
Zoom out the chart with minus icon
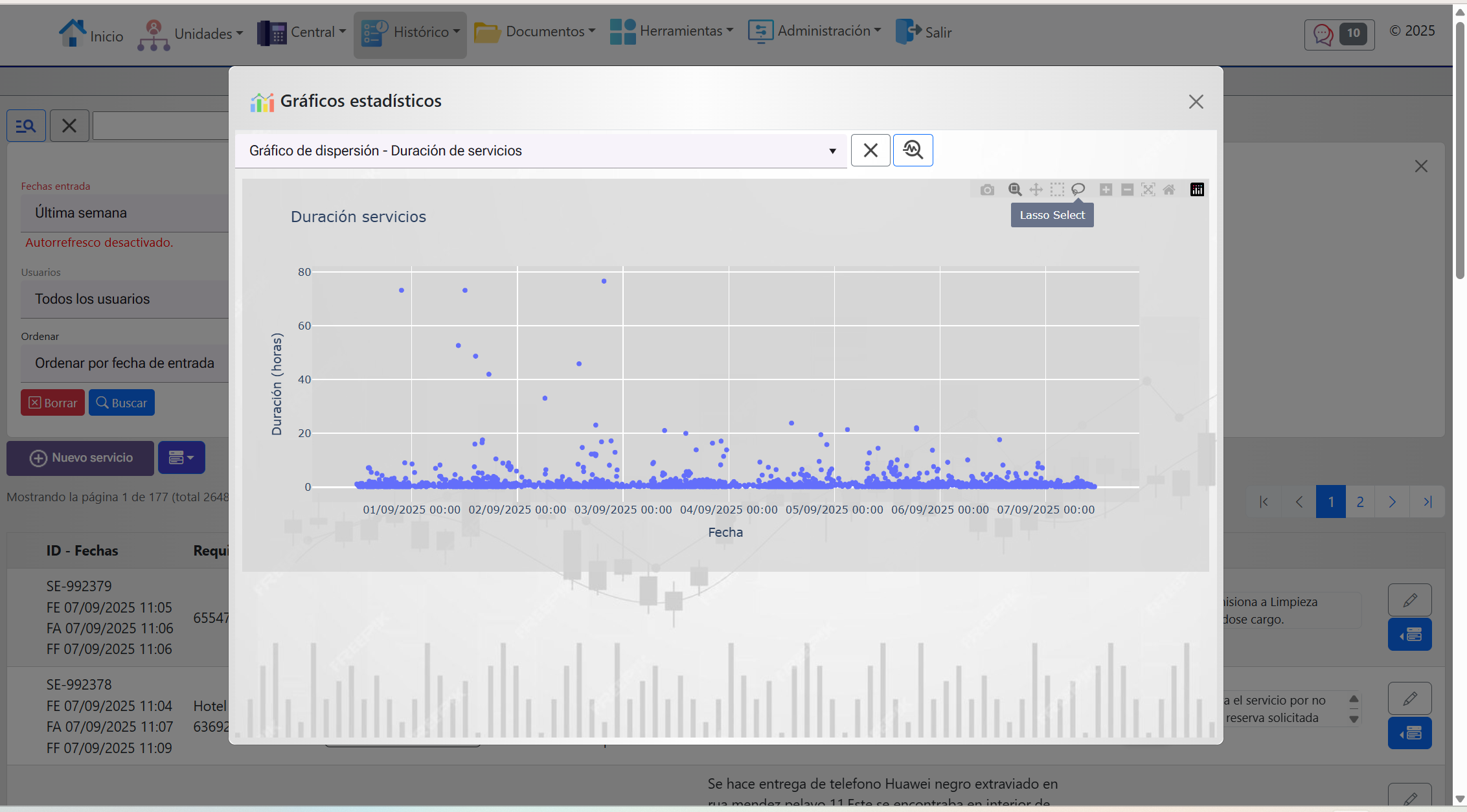[1127, 190]
